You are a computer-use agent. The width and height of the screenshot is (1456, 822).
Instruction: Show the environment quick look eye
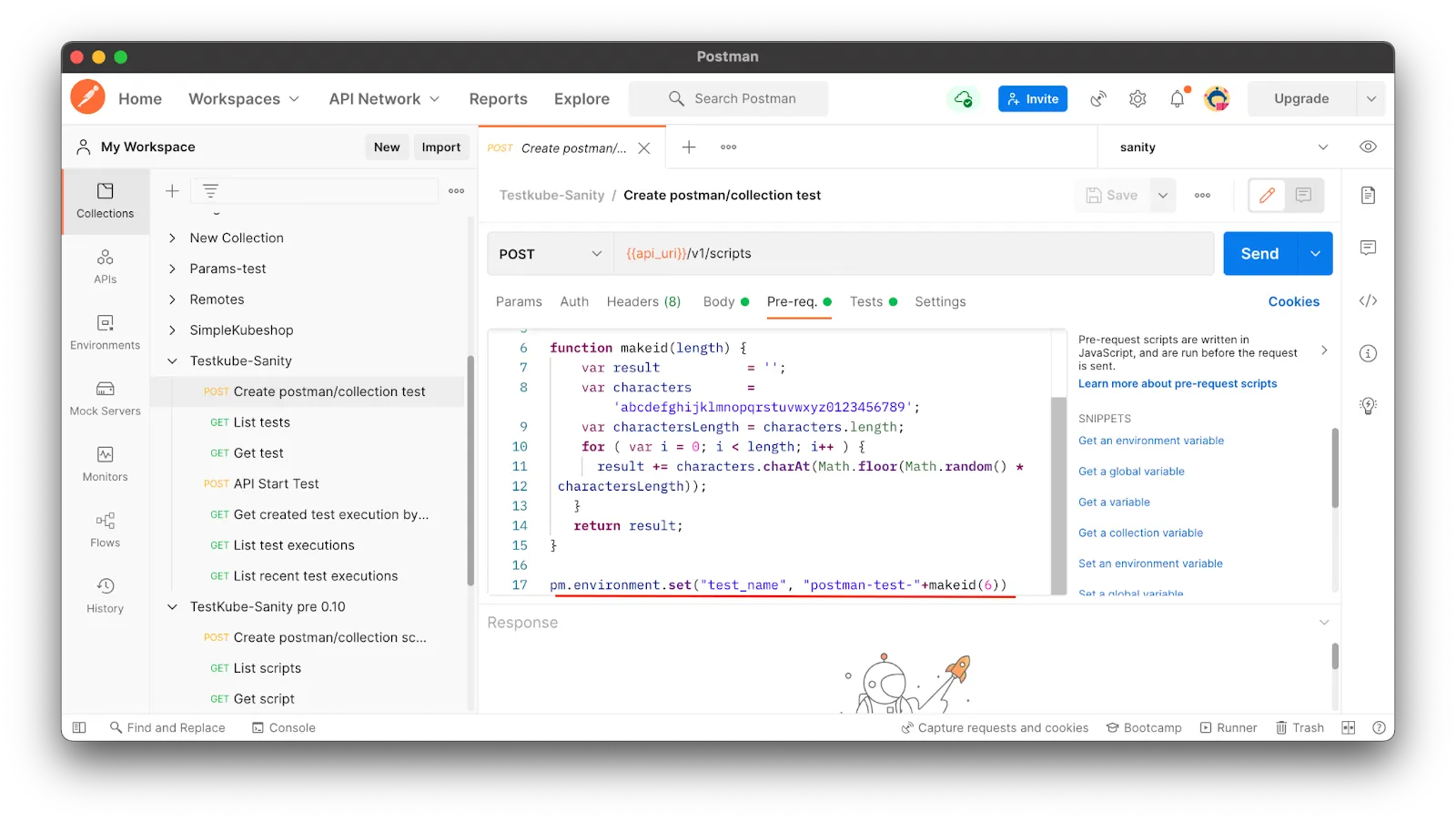[1367, 147]
